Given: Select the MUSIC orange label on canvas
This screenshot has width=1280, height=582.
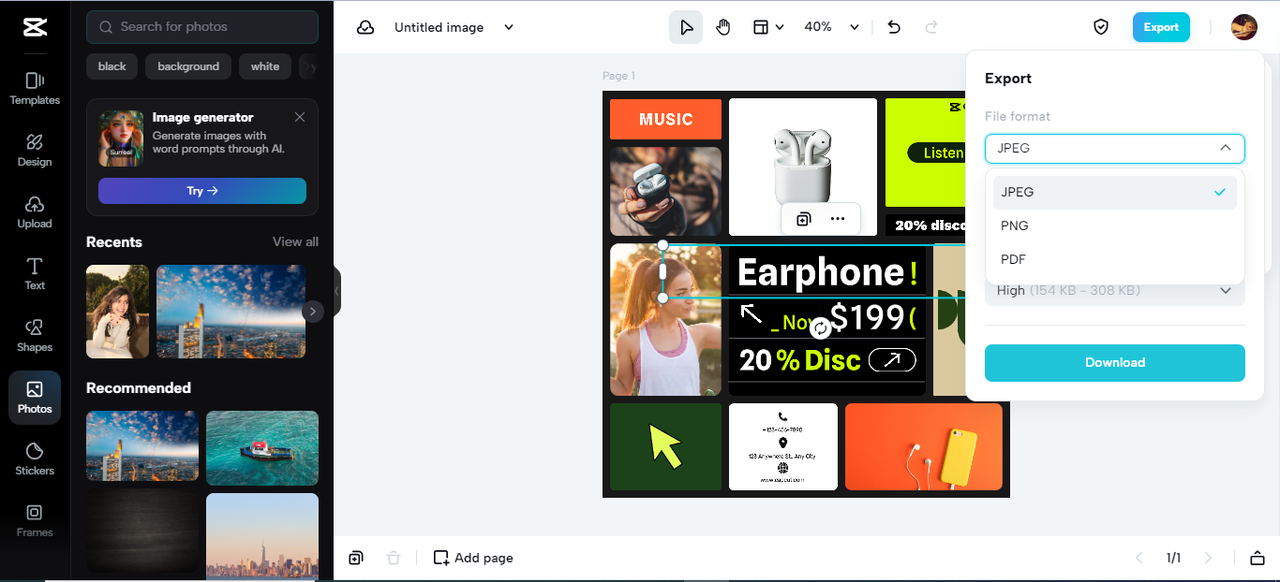Looking at the screenshot, I should point(666,119).
